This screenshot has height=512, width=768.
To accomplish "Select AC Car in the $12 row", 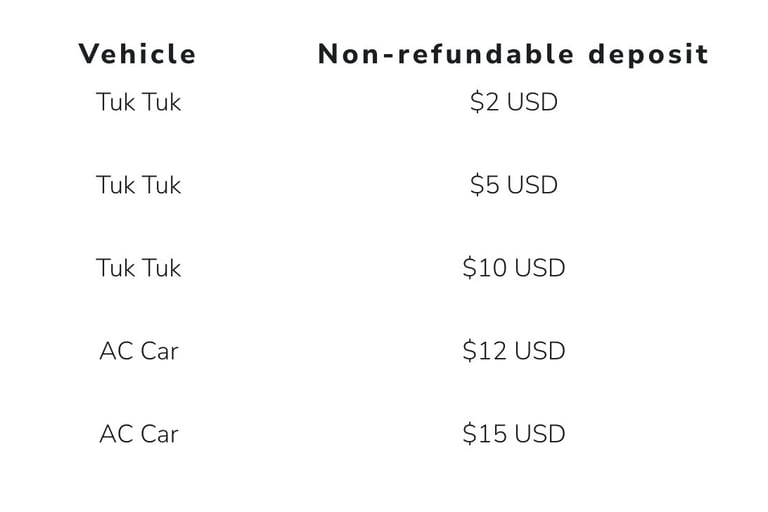I will click(x=138, y=351).
